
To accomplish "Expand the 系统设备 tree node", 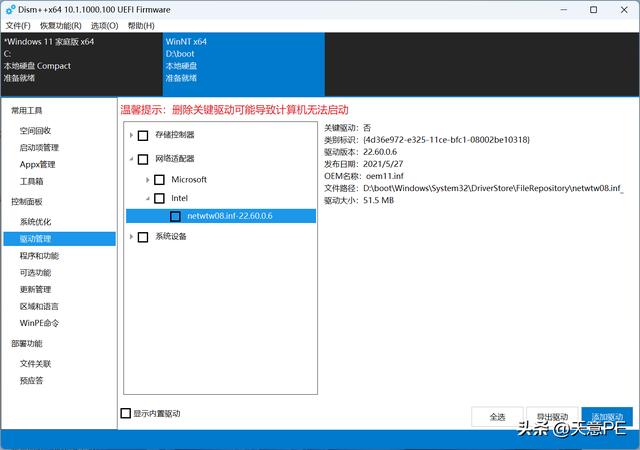I will [131, 236].
